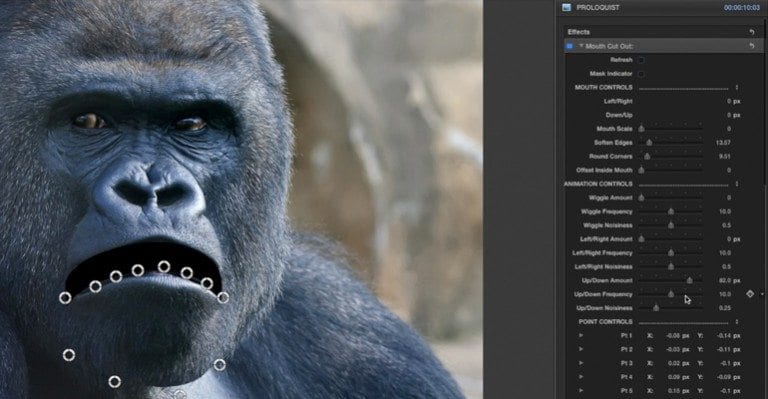The image size is (768, 399).
Task: Expand the Pt 3 point control
Action: (581, 363)
